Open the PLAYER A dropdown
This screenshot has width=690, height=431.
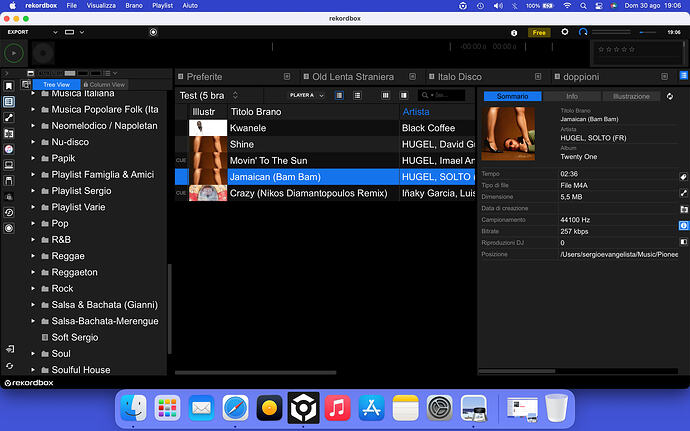(x=307, y=95)
